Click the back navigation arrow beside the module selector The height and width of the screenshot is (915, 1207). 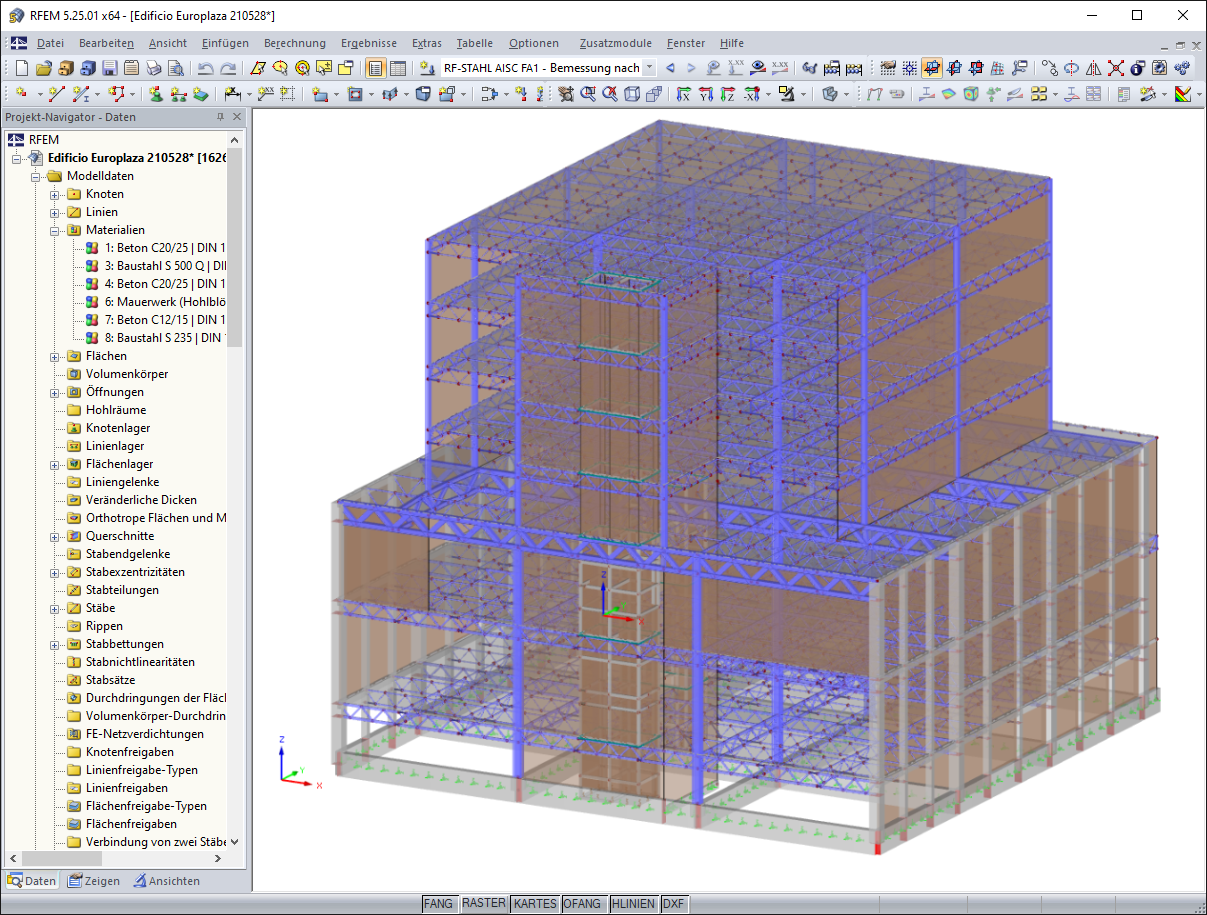[x=670, y=68]
